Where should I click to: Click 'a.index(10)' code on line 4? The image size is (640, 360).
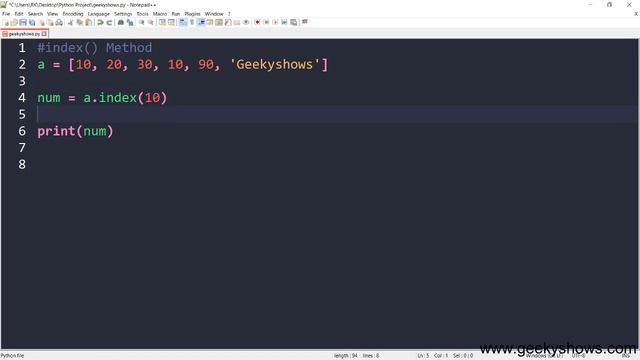(125, 98)
